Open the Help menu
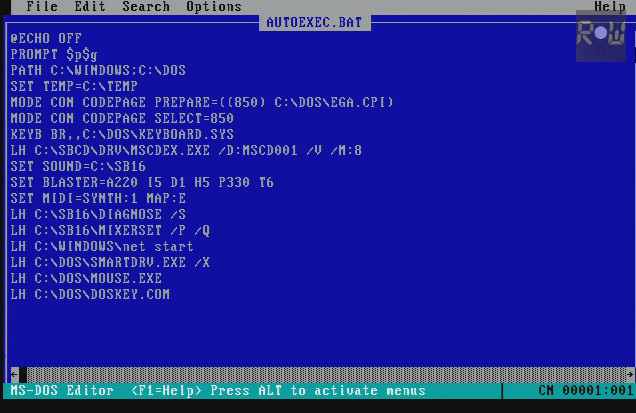 click(610, 6)
